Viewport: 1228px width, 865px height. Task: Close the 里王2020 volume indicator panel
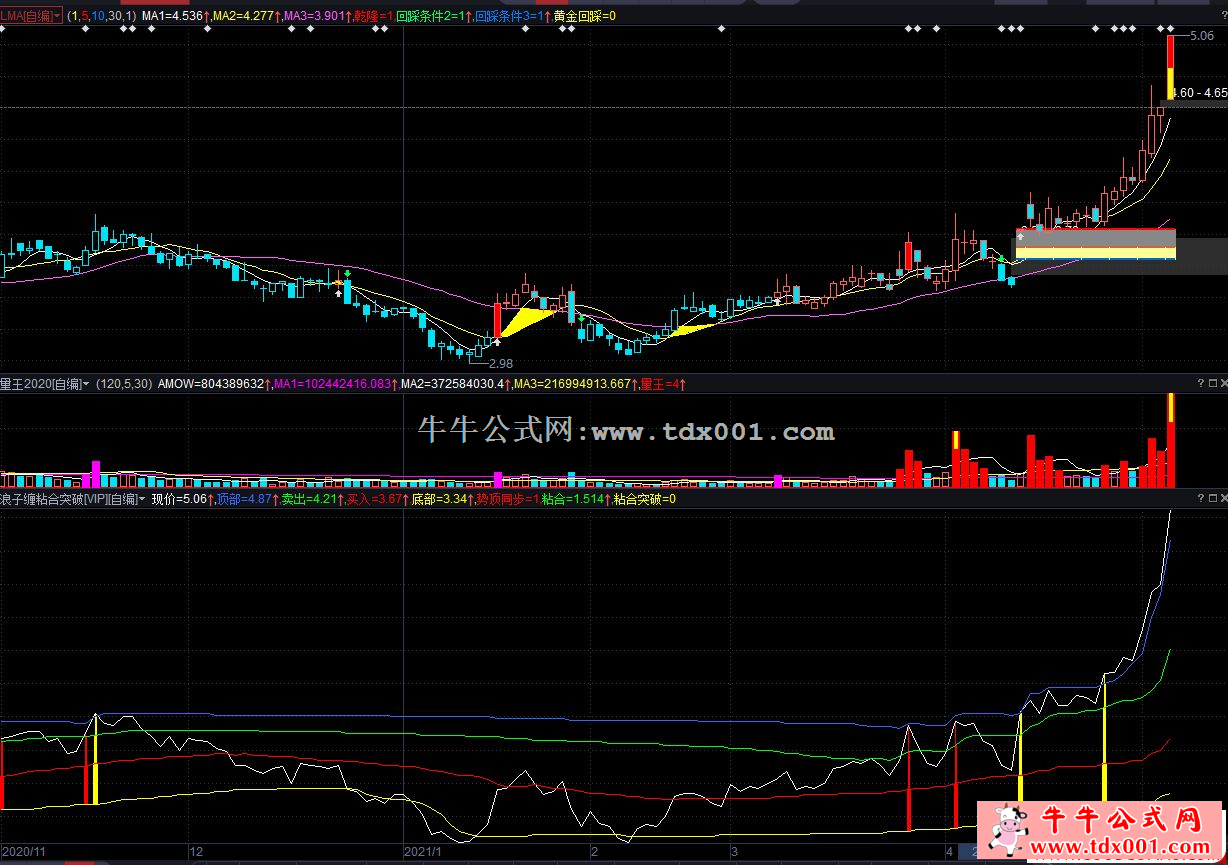coord(1222,383)
